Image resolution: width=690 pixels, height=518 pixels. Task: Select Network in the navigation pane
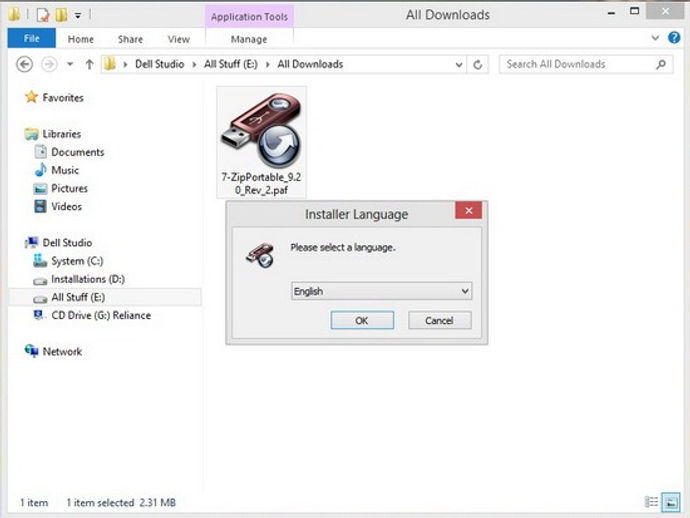click(62, 351)
